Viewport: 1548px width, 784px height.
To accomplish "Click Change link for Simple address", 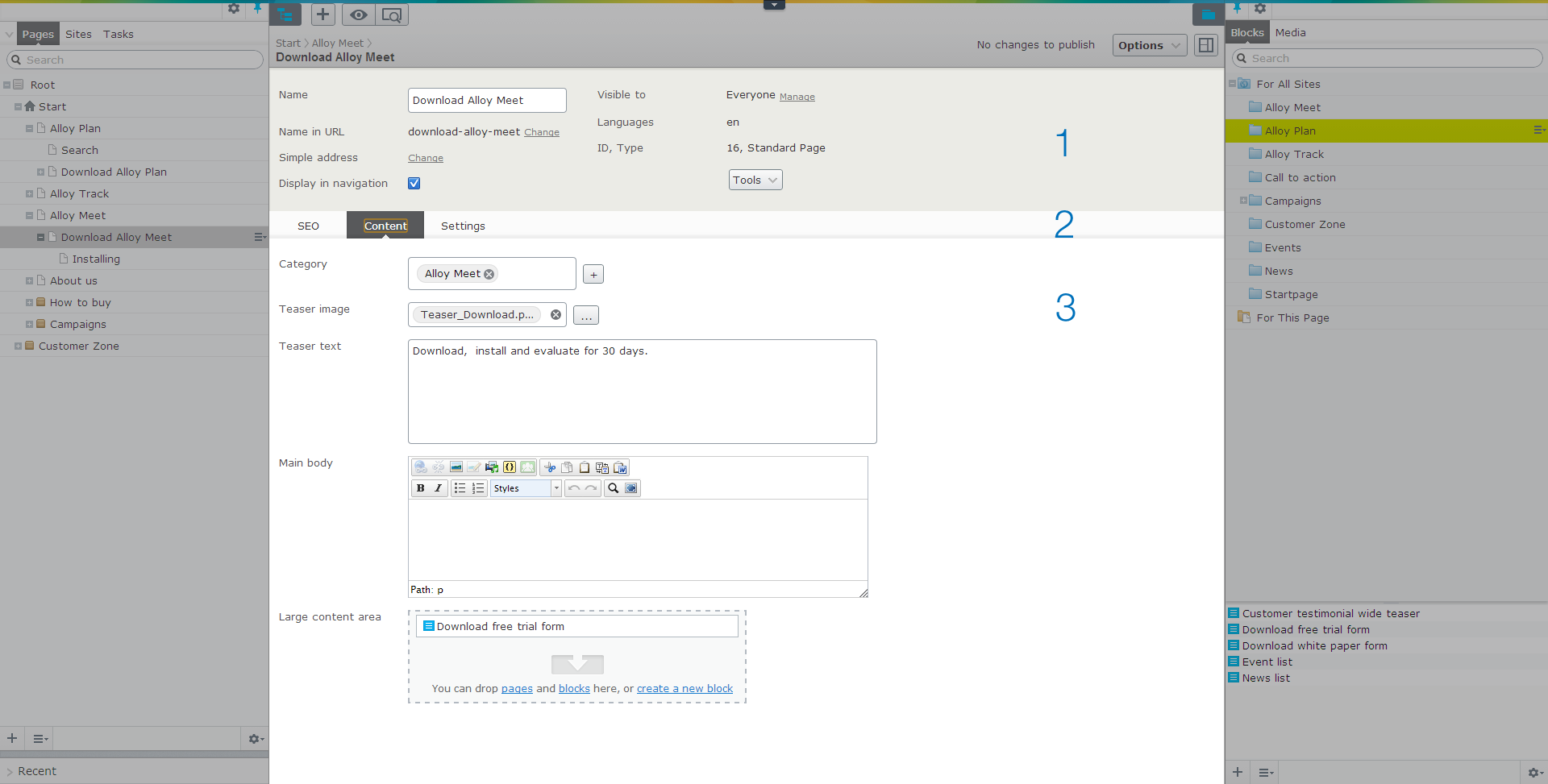I will tap(425, 159).
